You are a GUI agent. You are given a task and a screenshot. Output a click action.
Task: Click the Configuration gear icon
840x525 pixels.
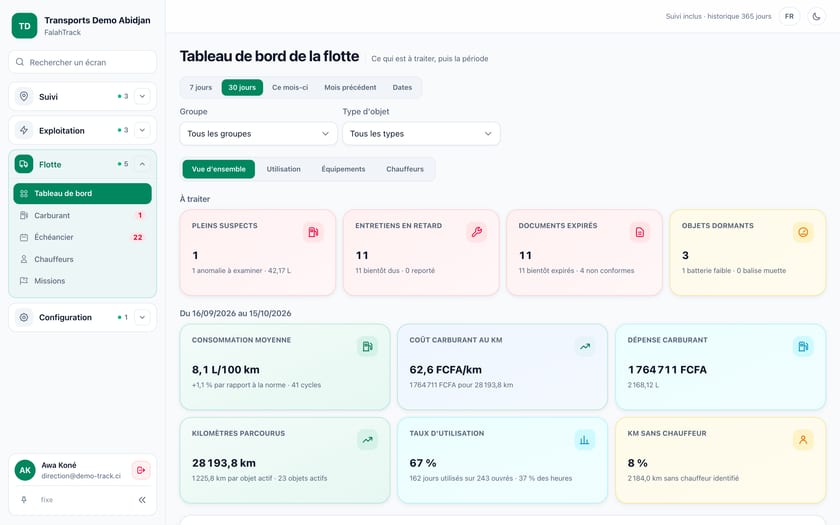tap(24, 317)
